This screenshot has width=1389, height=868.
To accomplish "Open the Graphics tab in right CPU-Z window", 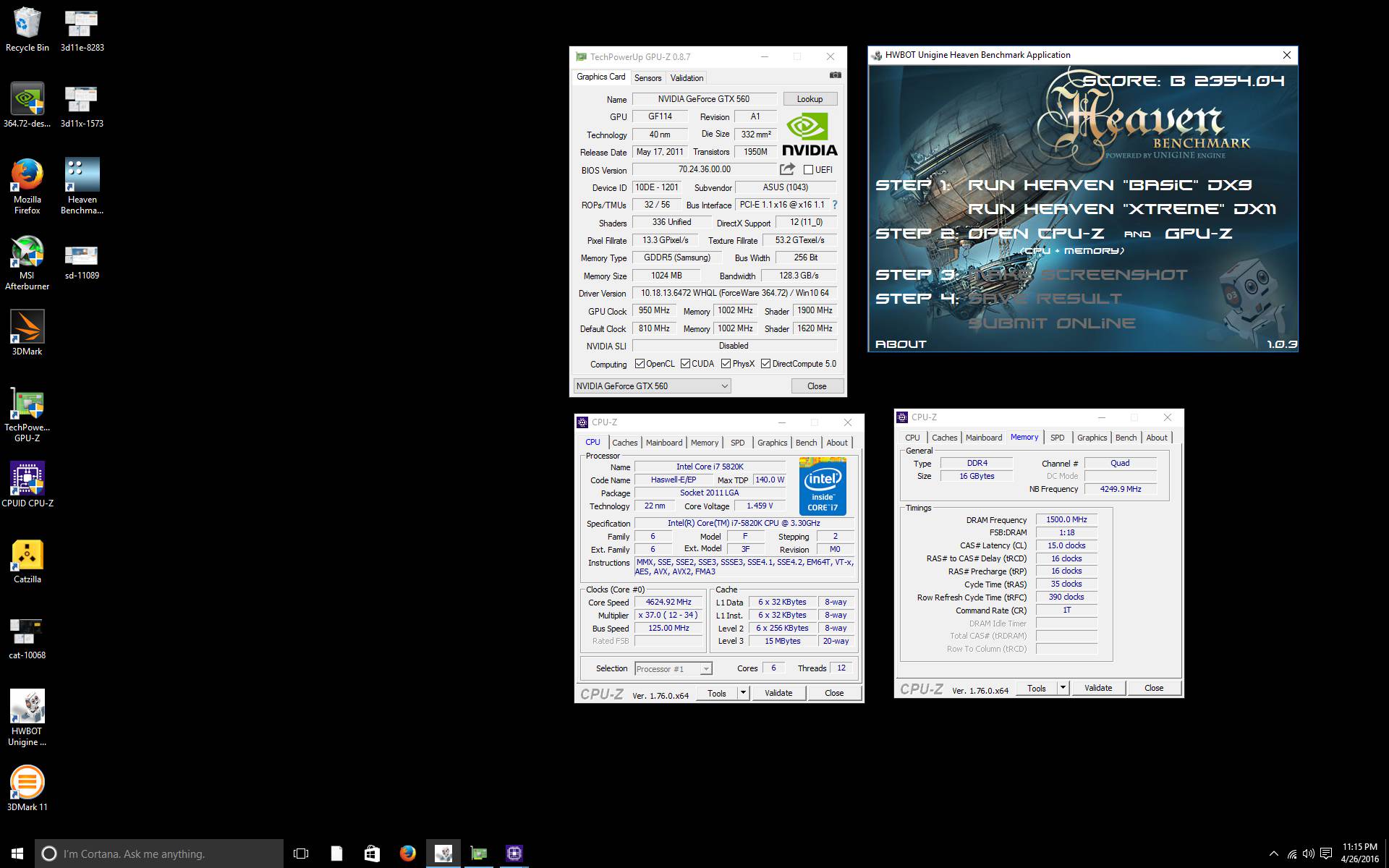I will pos(1092,438).
